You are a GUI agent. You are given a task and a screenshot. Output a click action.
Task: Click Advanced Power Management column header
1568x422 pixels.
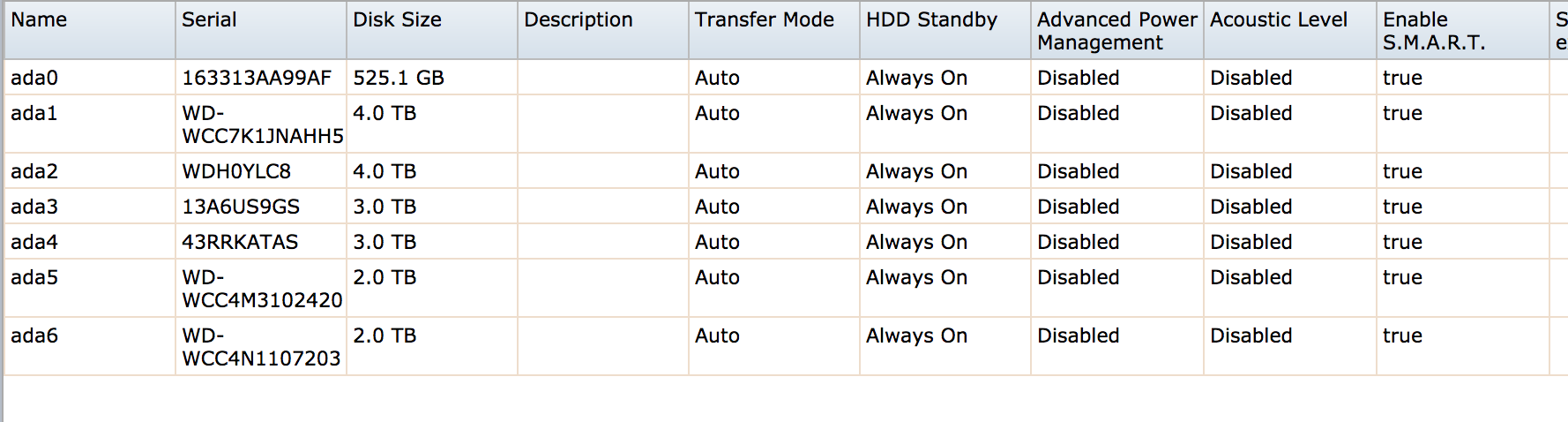click(1116, 31)
